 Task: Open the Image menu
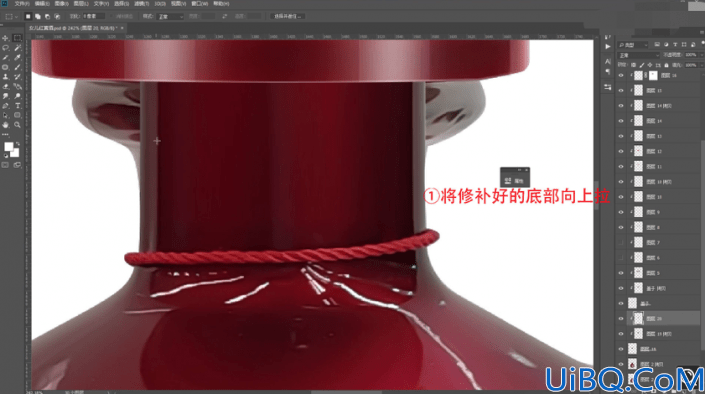point(62,4)
